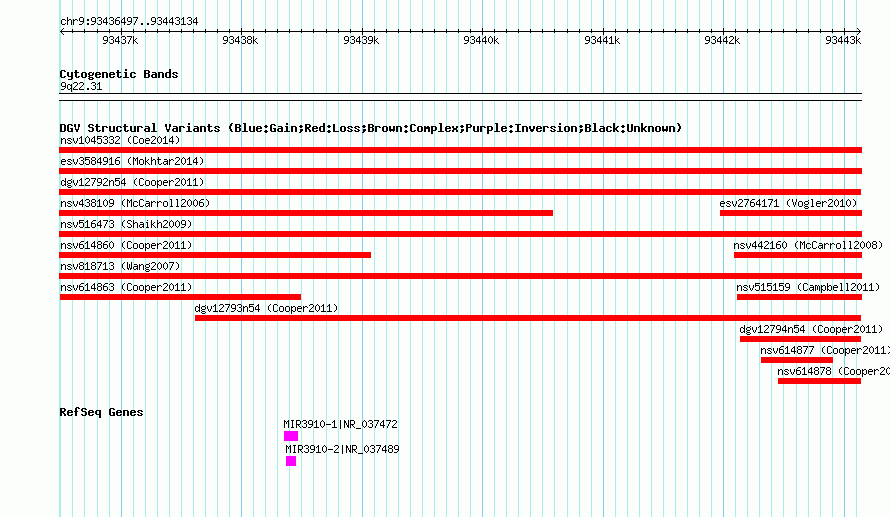The width and height of the screenshot is (890, 517).
Task: Click red bar under nsv614878
Action: tap(820, 381)
